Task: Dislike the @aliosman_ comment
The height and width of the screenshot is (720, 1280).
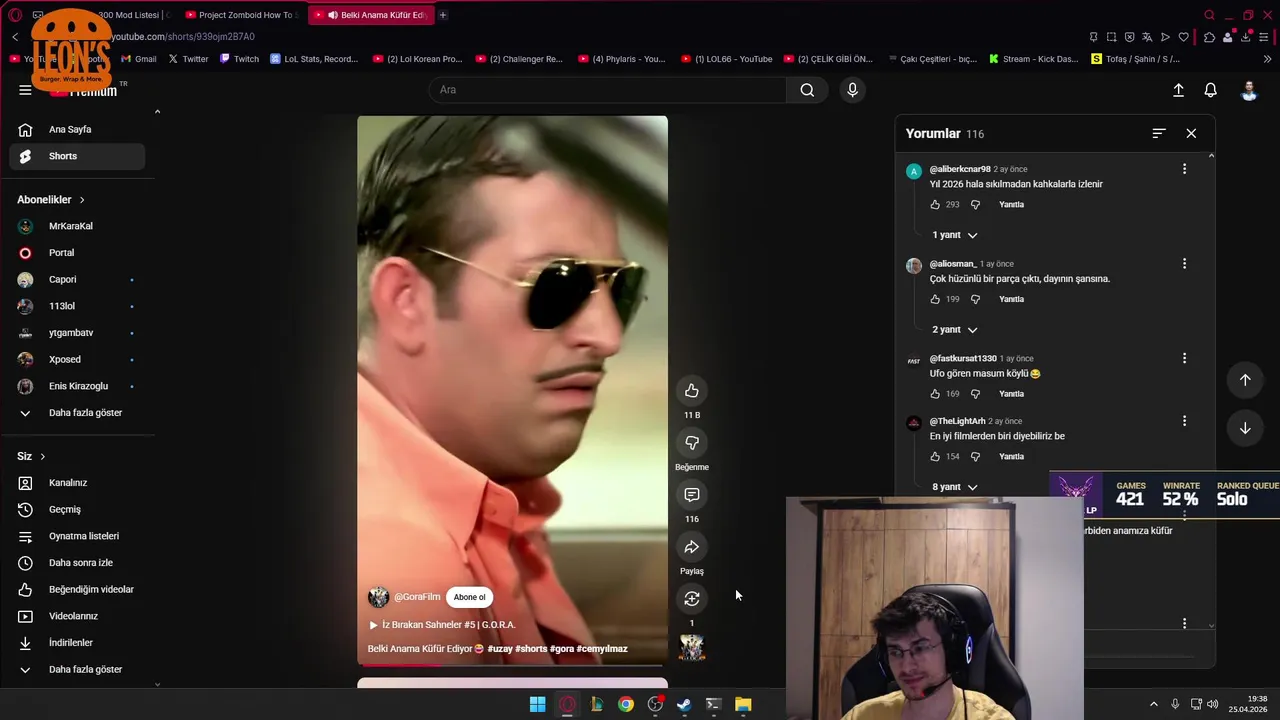Action: click(x=975, y=299)
